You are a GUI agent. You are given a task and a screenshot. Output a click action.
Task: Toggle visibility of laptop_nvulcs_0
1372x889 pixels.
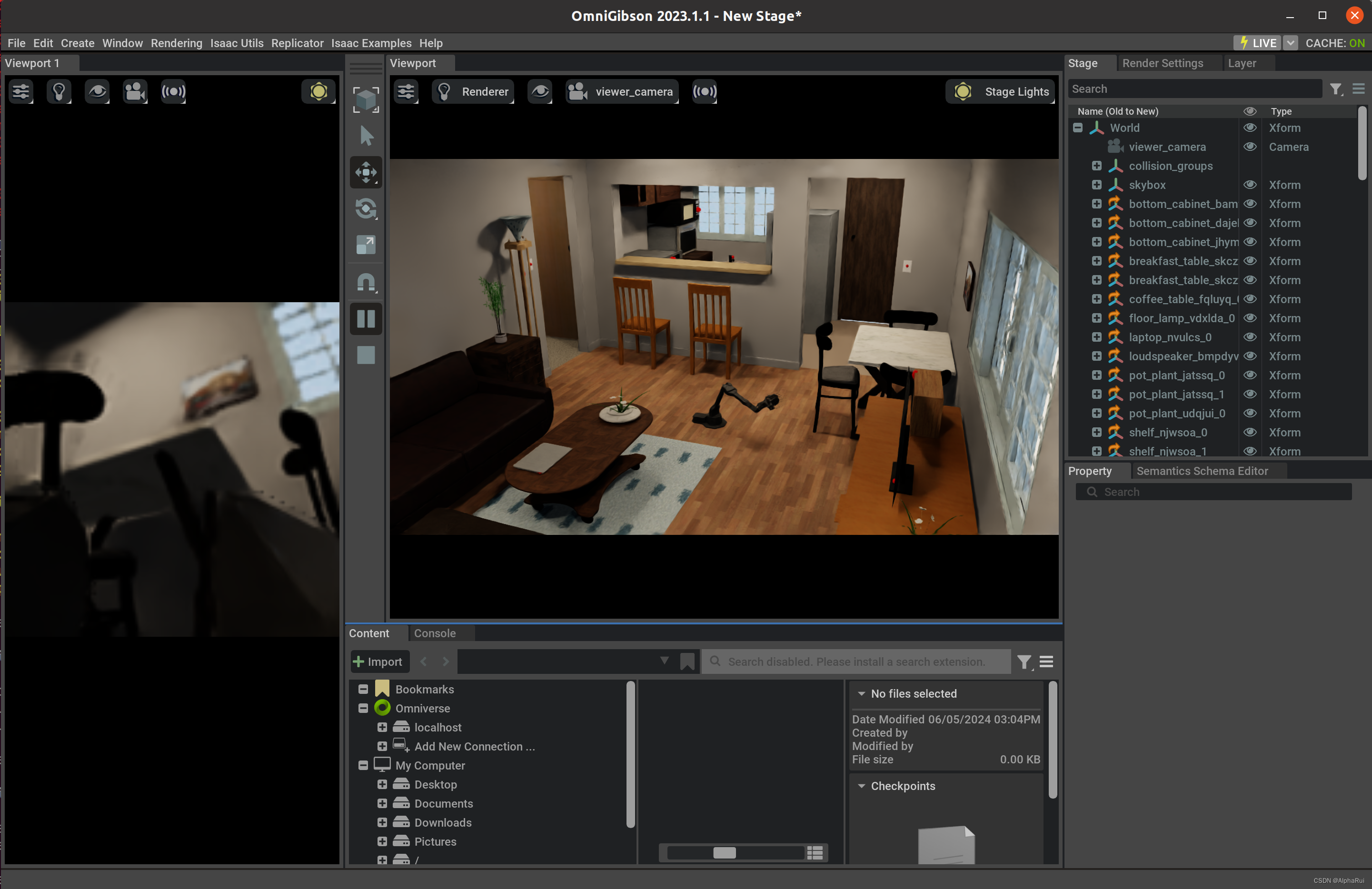click(x=1249, y=337)
